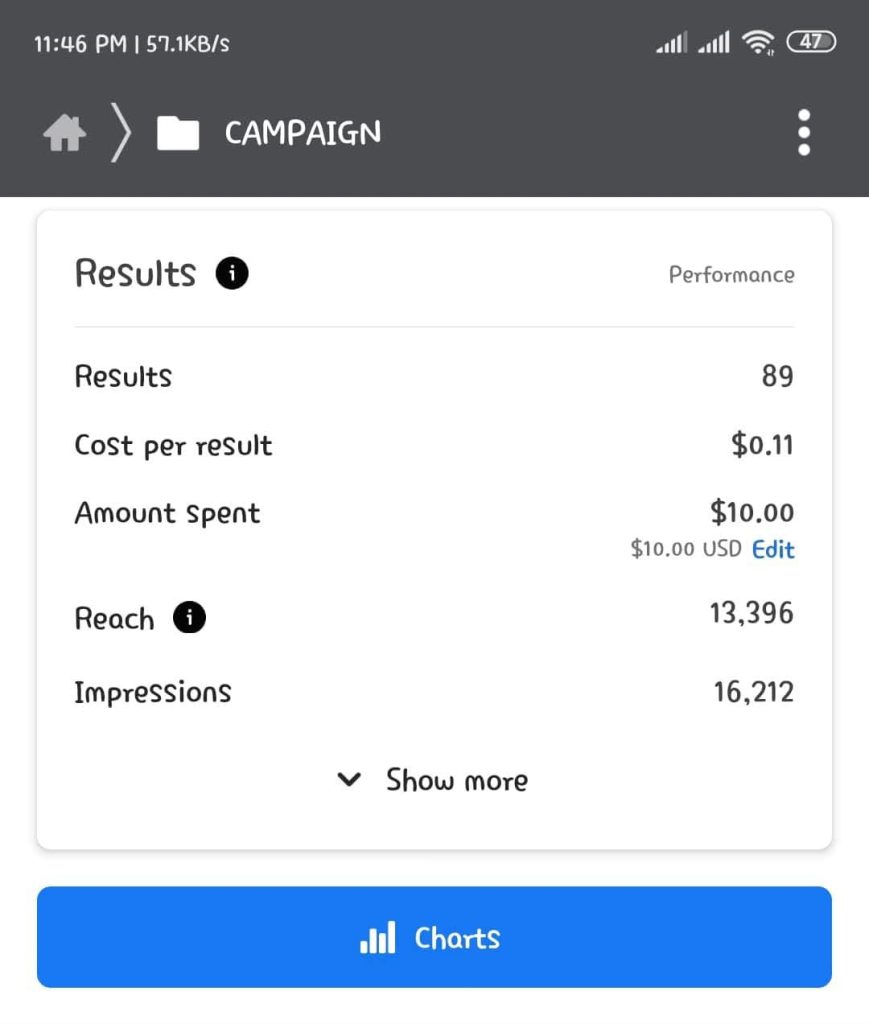Expand the Show more section
The image size is (869, 1024).
pos(456,780)
